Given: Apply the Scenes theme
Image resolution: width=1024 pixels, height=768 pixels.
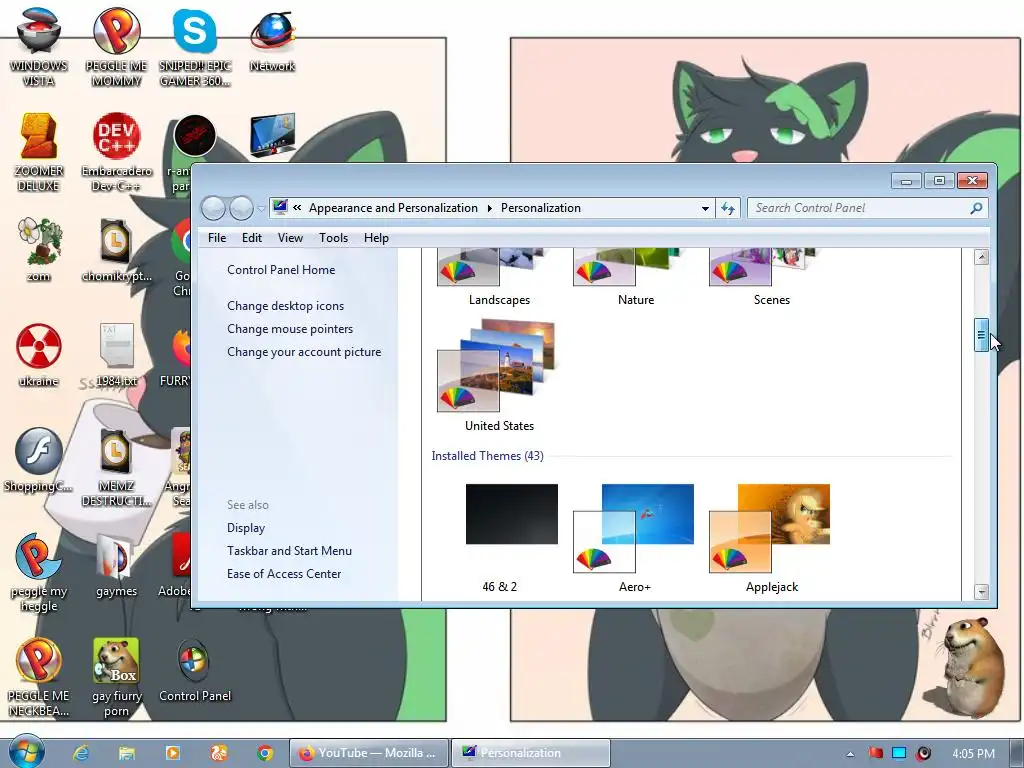Looking at the screenshot, I should point(771,278).
